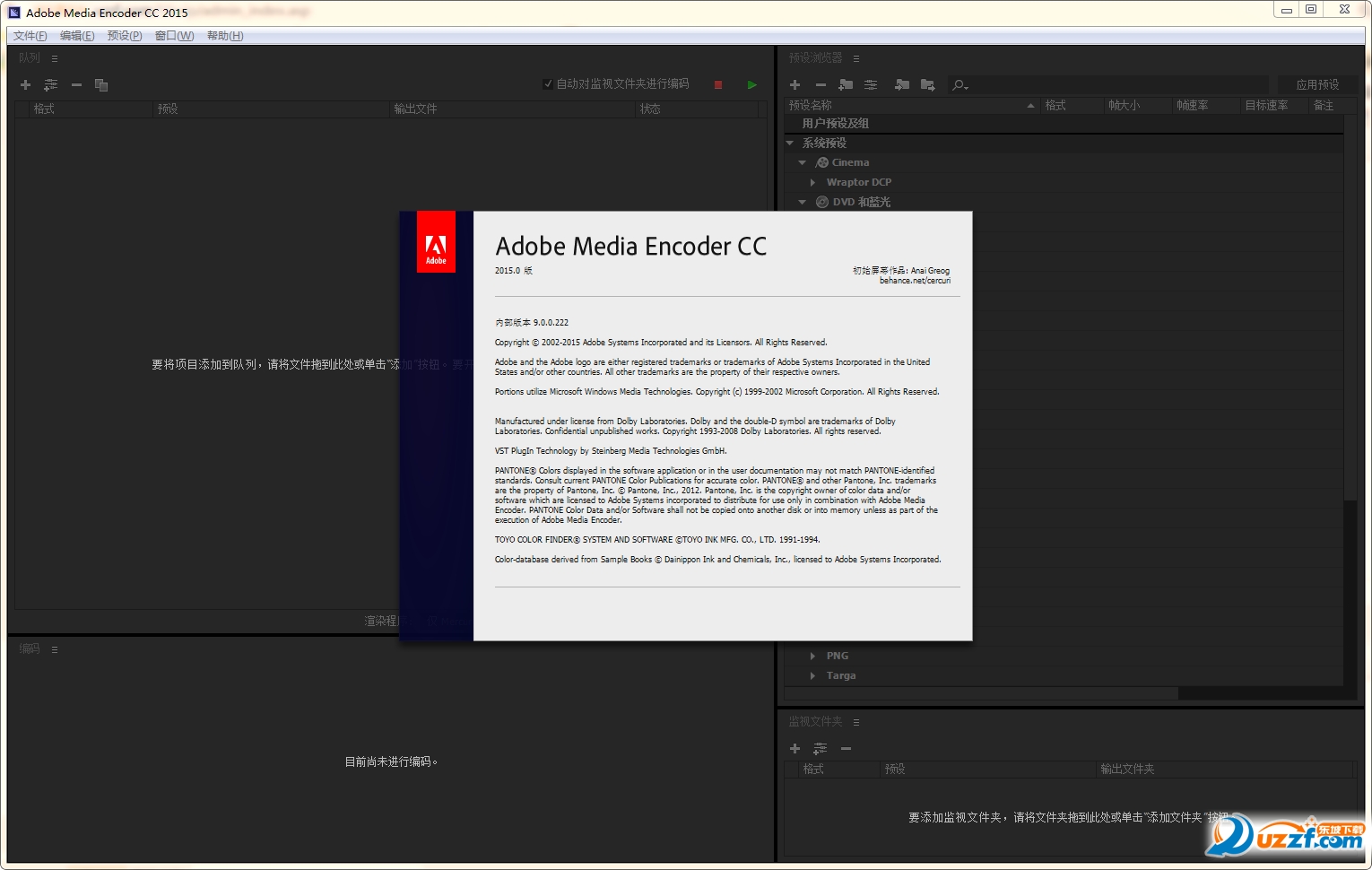Open the 窗口(W) menu
This screenshot has width=1372, height=870.
coord(174,36)
